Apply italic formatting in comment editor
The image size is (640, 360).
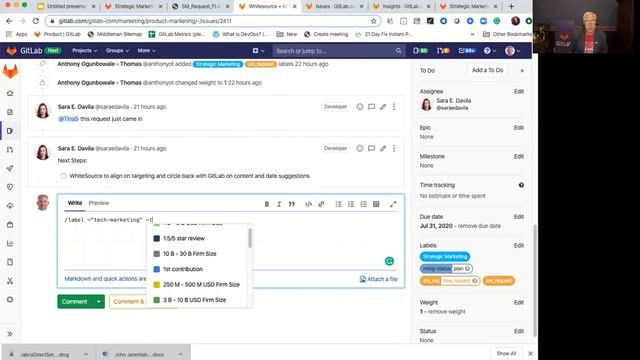[x=279, y=204]
